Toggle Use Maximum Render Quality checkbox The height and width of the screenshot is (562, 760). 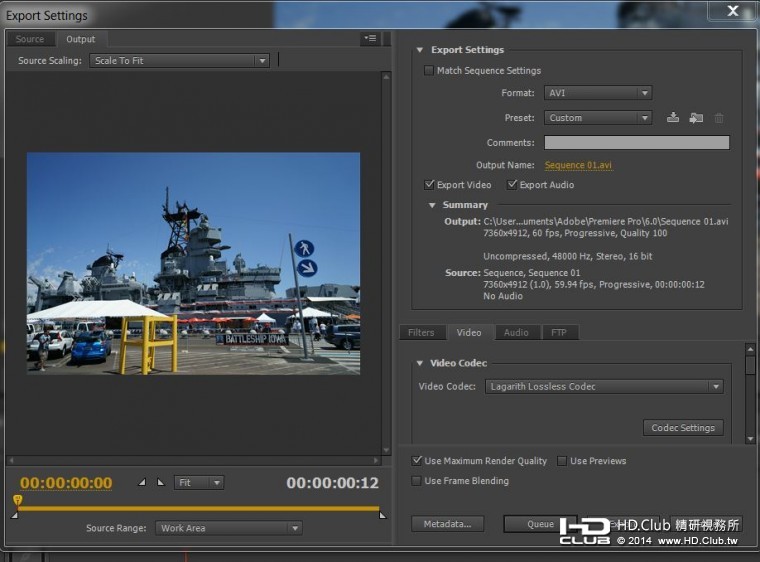[x=417, y=461]
